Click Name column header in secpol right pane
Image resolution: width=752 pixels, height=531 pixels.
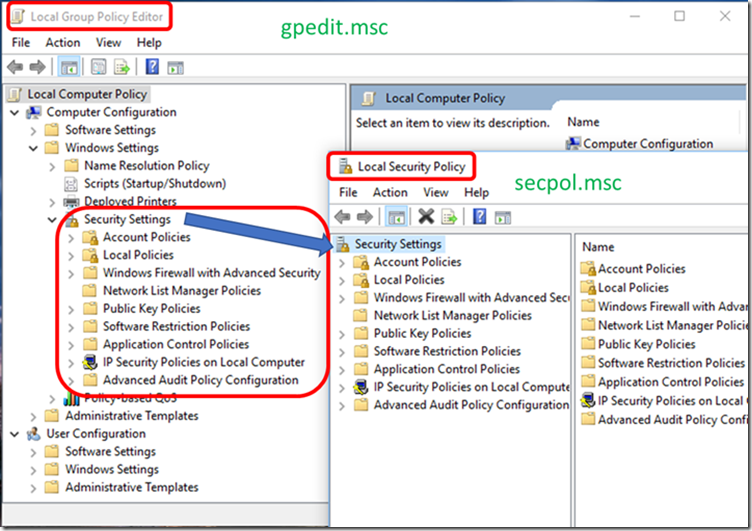[x=598, y=247]
